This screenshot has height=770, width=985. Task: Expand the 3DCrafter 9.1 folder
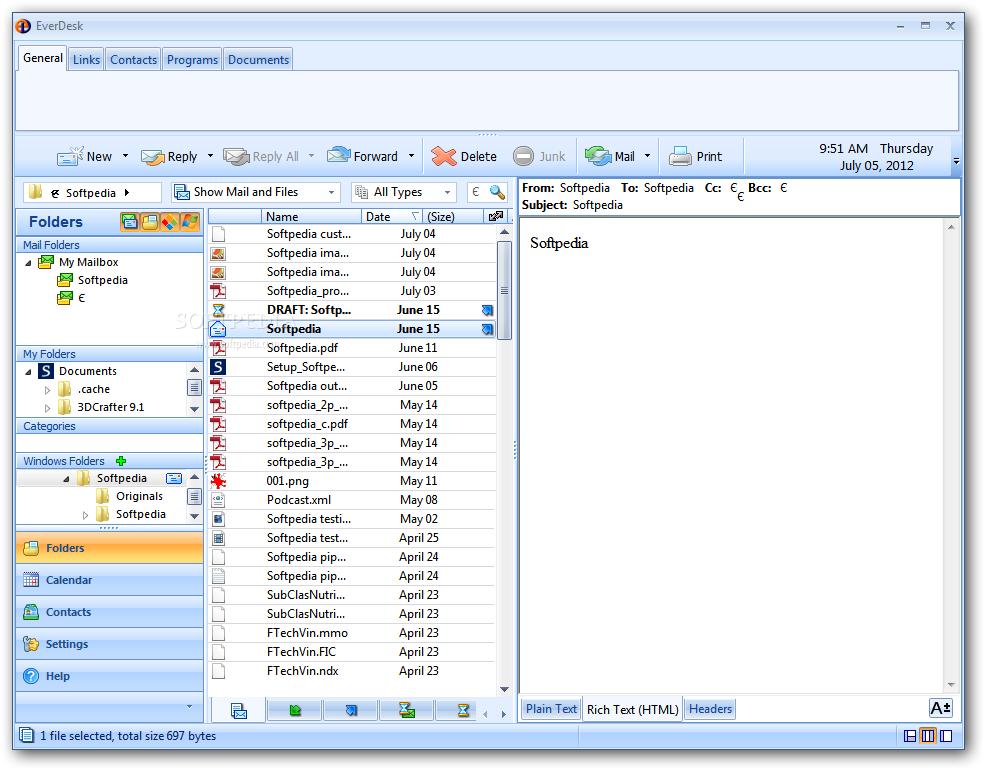pos(48,408)
